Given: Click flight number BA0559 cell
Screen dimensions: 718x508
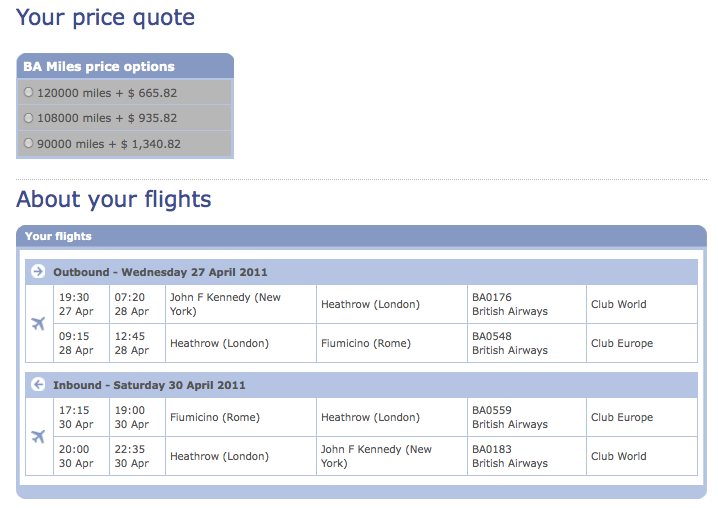Looking at the screenshot, I should tap(527, 417).
